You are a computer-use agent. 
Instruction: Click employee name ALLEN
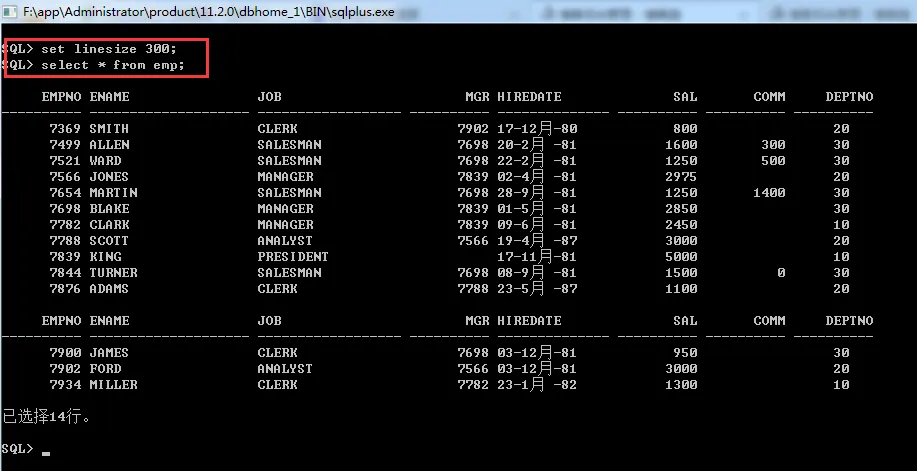109,145
